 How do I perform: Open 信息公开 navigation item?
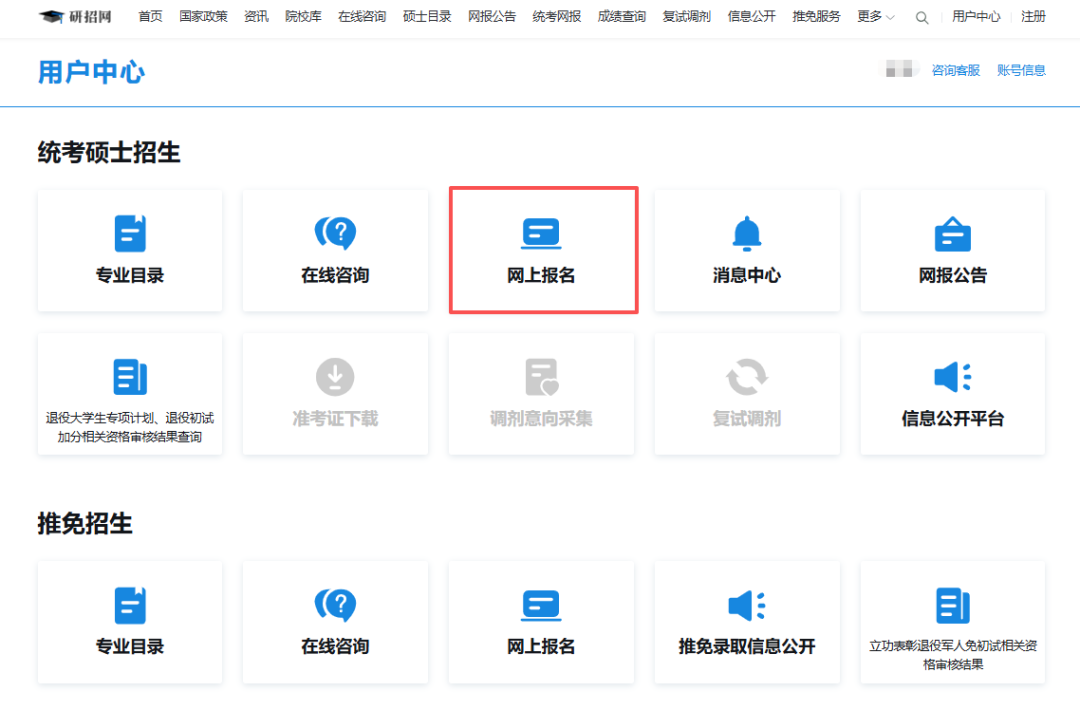pyautogui.click(x=751, y=17)
